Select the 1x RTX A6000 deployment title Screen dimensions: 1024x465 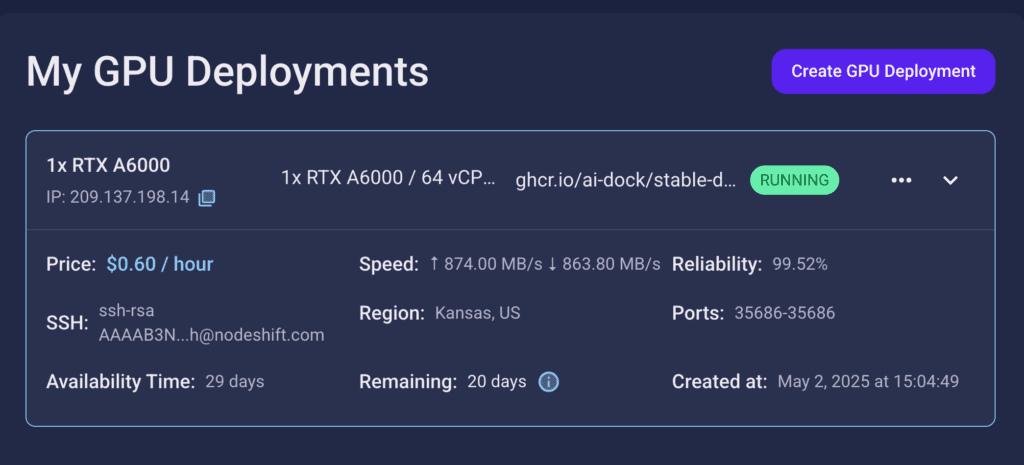coord(108,166)
